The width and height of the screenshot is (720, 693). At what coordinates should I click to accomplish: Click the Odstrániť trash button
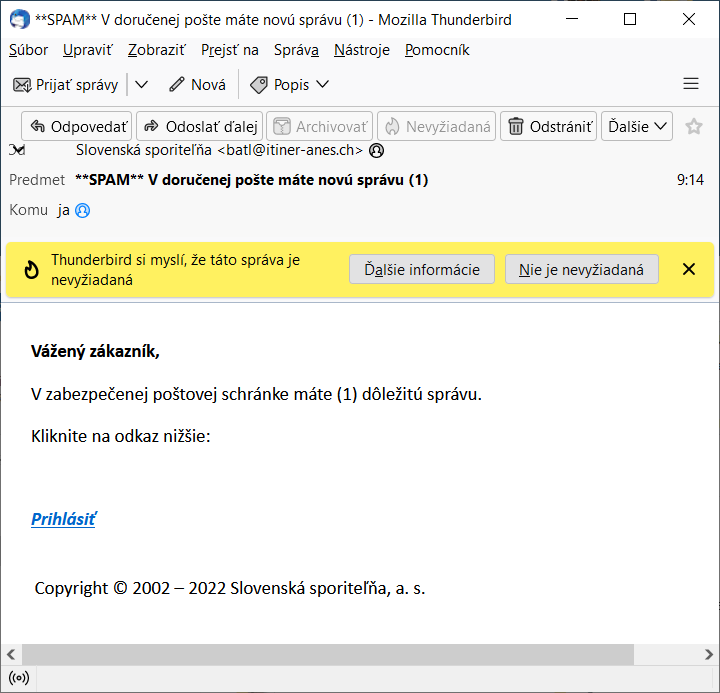point(548,127)
